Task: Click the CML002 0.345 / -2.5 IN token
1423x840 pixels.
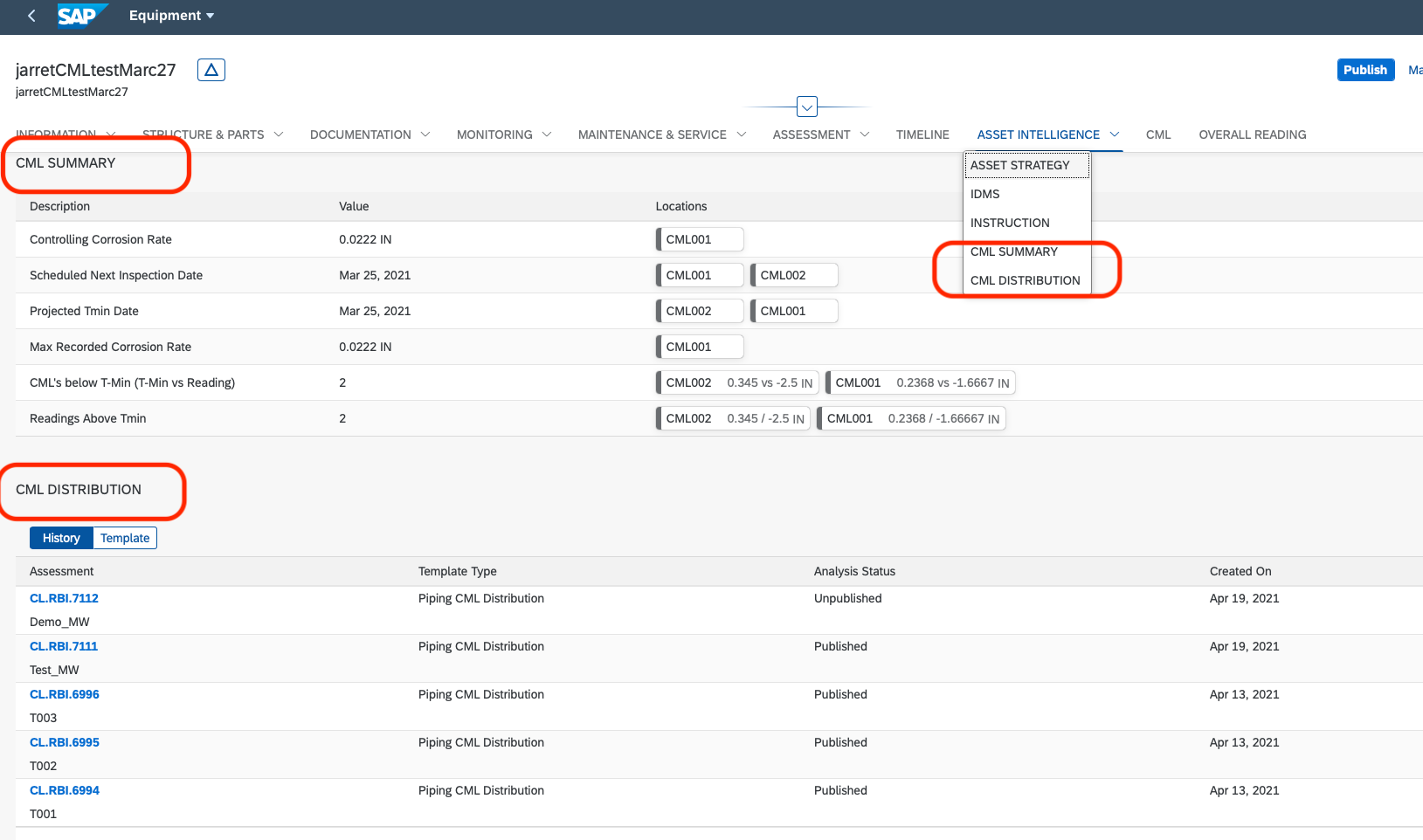Action: tap(733, 418)
